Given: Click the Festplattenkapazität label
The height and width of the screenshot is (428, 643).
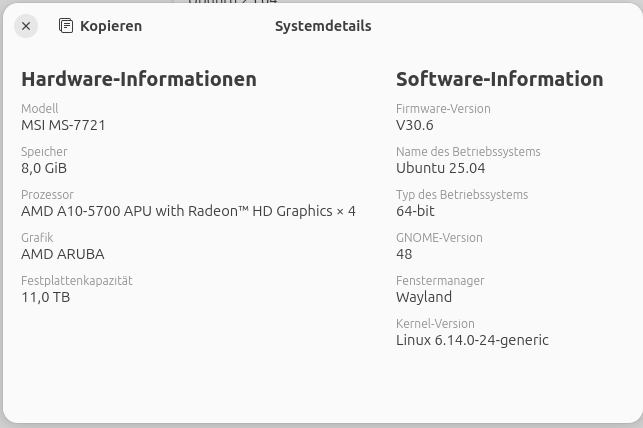Looking at the screenshot, I should (77, 280).
